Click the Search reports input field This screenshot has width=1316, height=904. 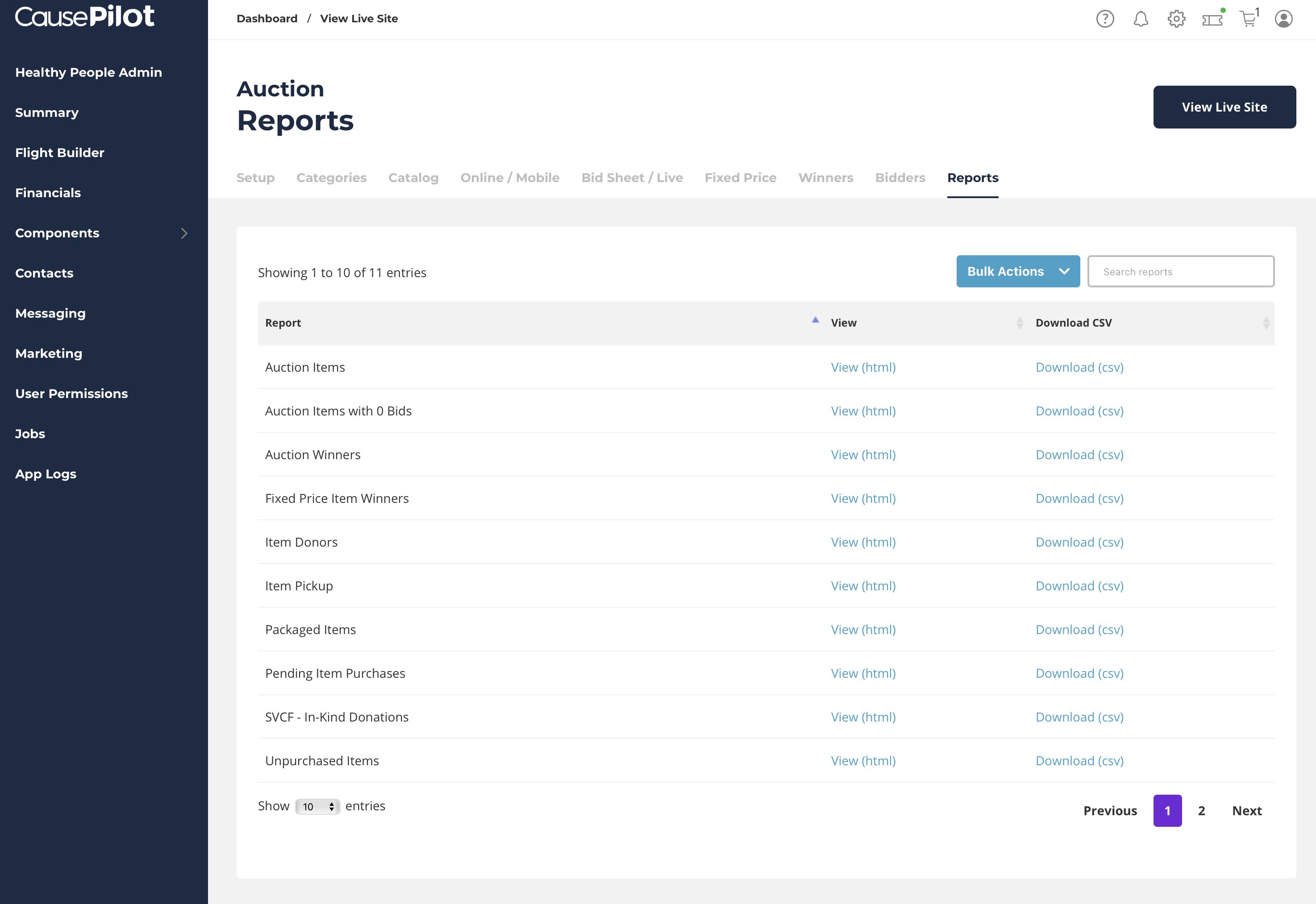coord(1181,272)
